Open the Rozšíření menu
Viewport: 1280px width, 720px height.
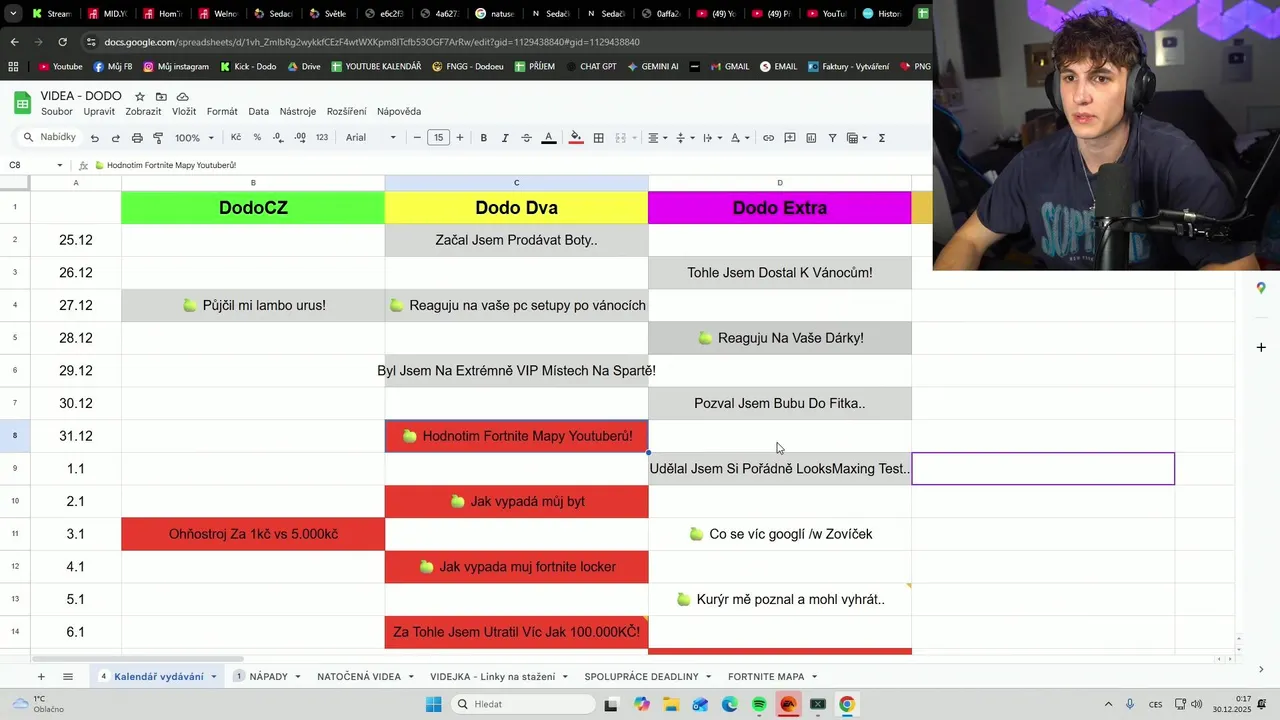(x=346, y=112)
